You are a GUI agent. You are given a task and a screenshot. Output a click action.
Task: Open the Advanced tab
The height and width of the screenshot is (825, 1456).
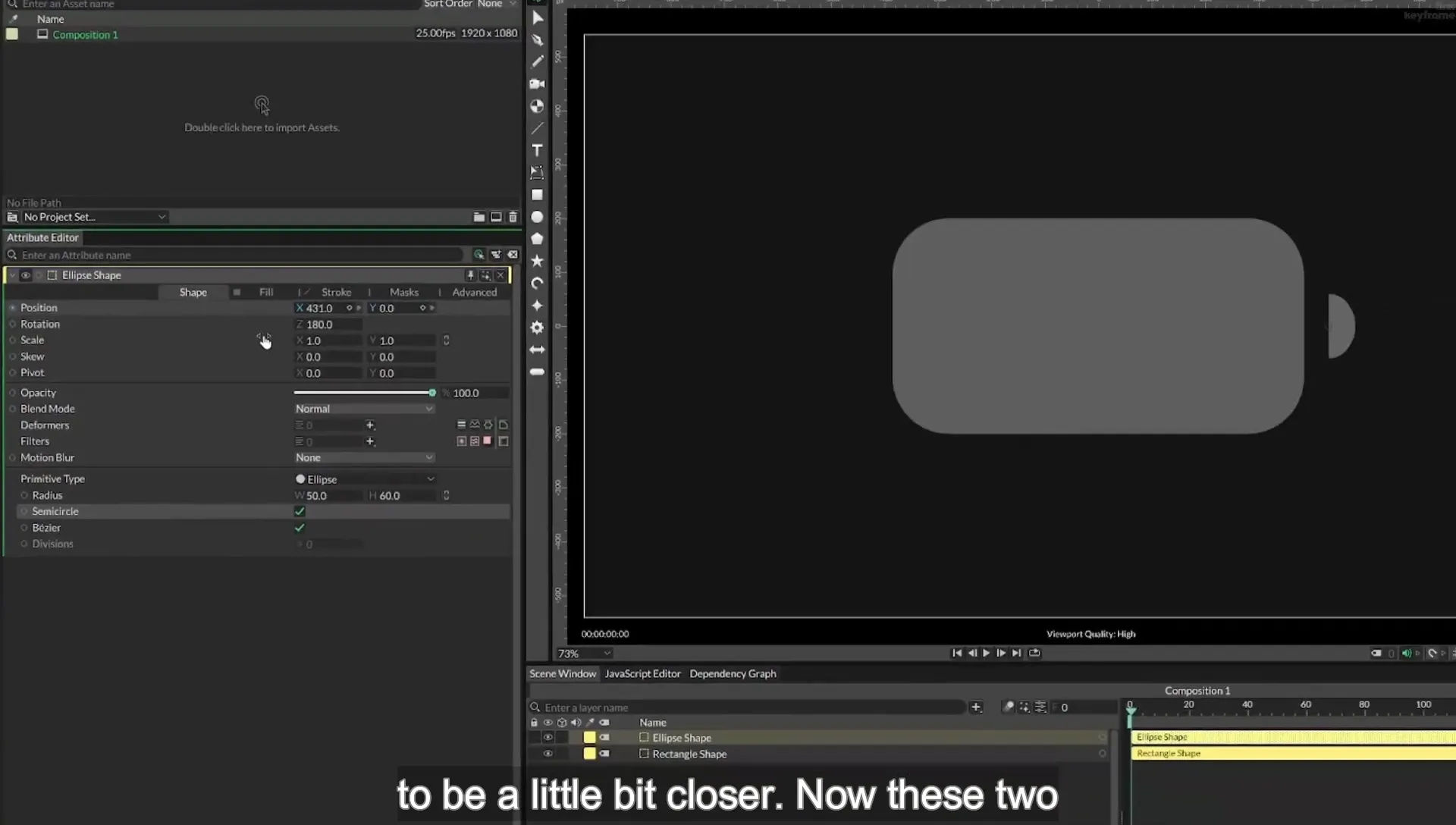click(475, 292)
